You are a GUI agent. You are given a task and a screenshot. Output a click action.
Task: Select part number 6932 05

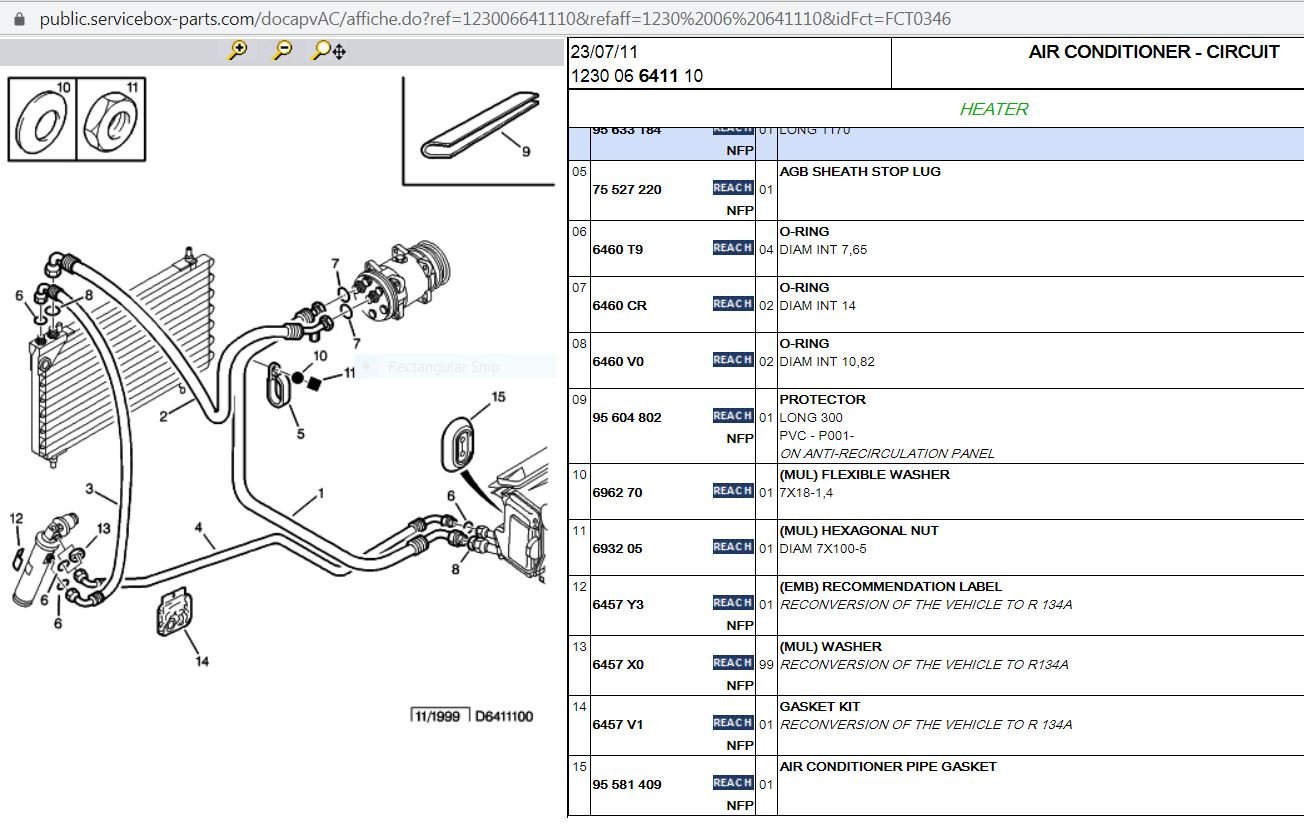pos(618,549)
